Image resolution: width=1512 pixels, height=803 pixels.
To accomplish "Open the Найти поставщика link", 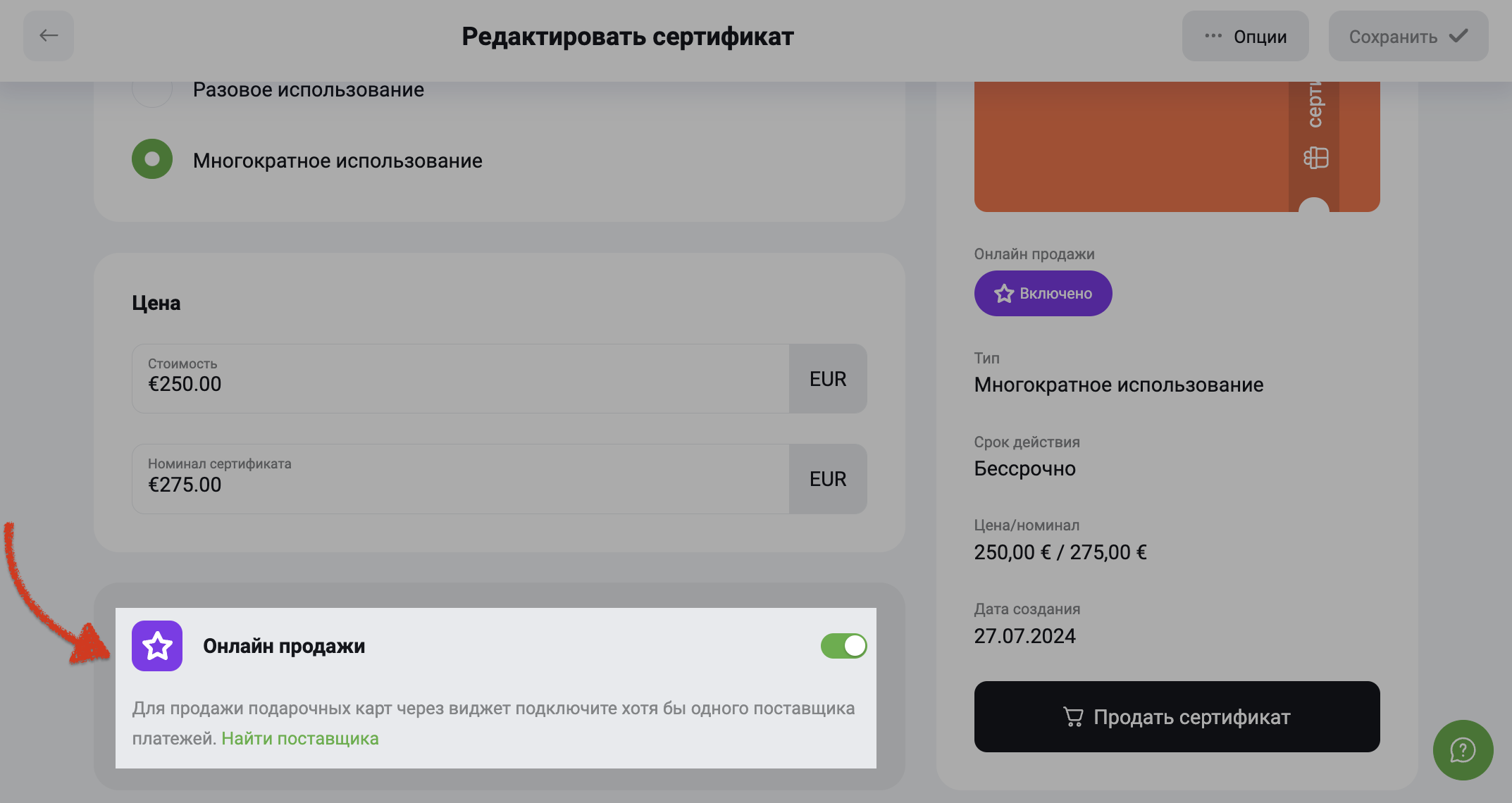I will tap(300, 738).
